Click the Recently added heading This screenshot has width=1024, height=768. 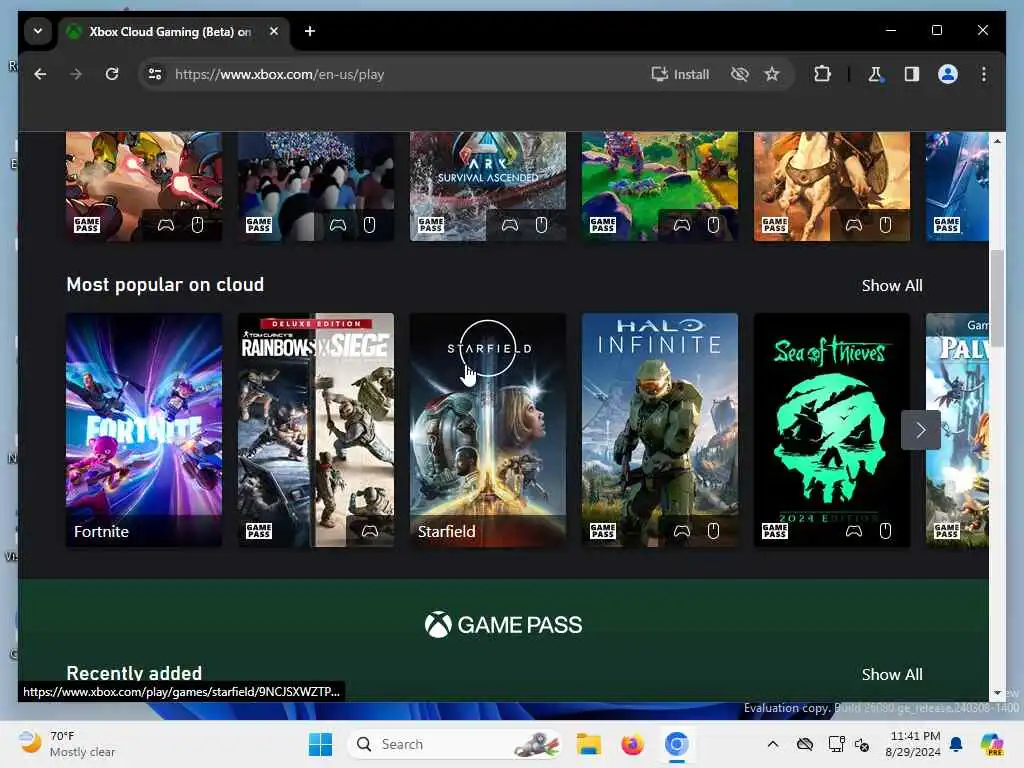(134, 673)
